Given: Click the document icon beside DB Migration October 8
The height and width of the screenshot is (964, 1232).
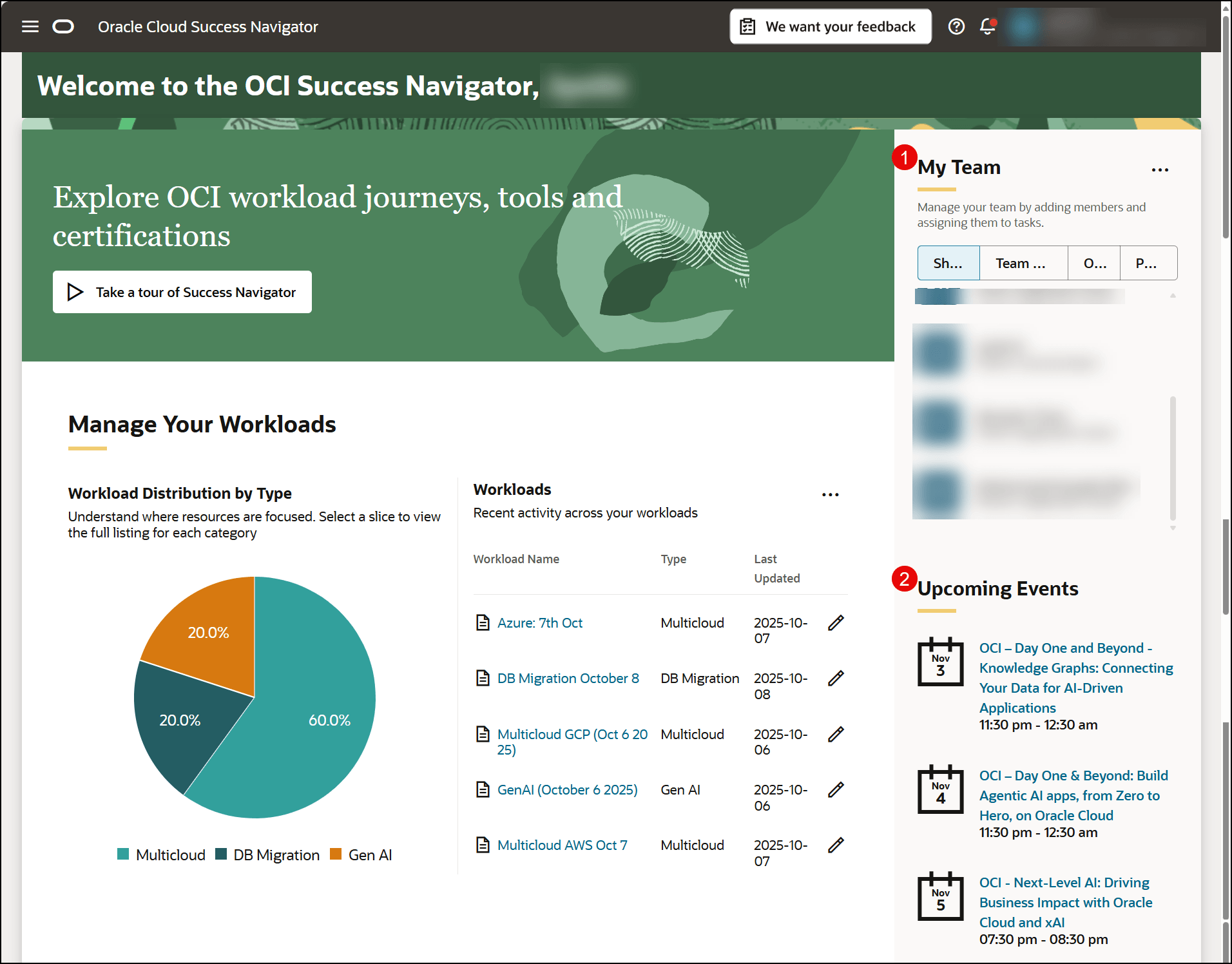Looking at the screenshot, I should point(483,678).
